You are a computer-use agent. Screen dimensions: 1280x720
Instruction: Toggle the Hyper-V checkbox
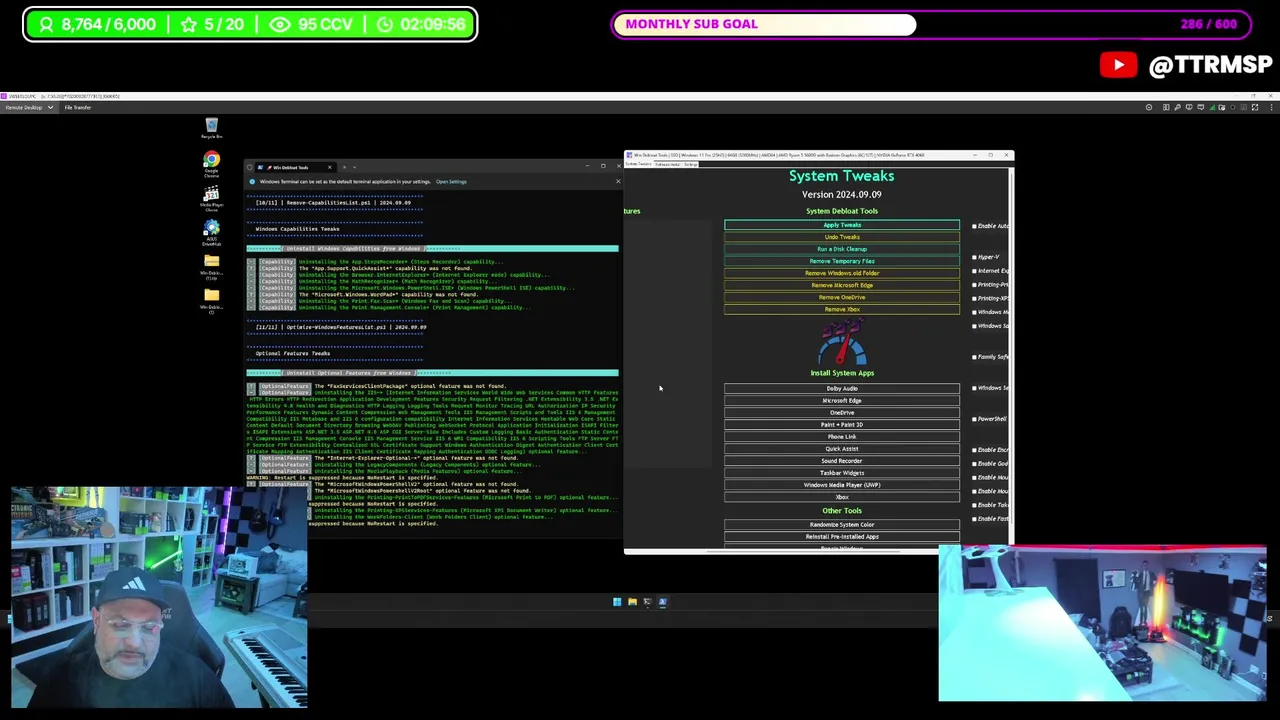pyautogui.click(x=974, y=257)
